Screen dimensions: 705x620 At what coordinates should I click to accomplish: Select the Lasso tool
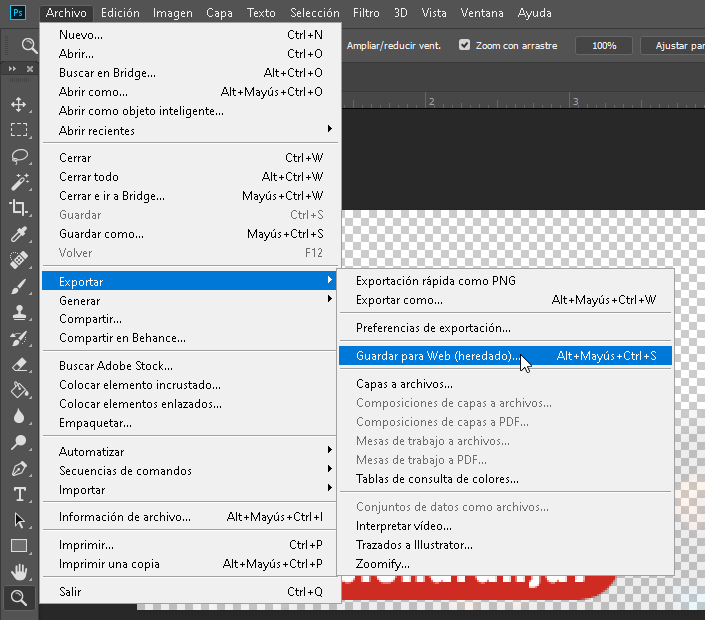point(19,156)
